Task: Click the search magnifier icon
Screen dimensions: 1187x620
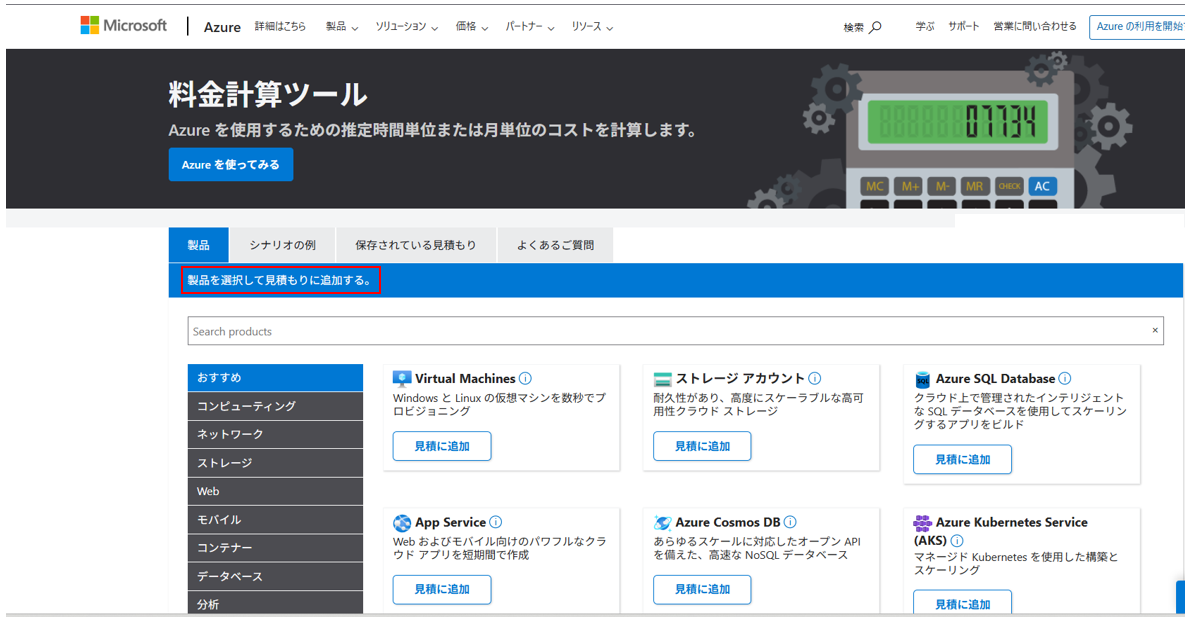Action: (876, 27)
